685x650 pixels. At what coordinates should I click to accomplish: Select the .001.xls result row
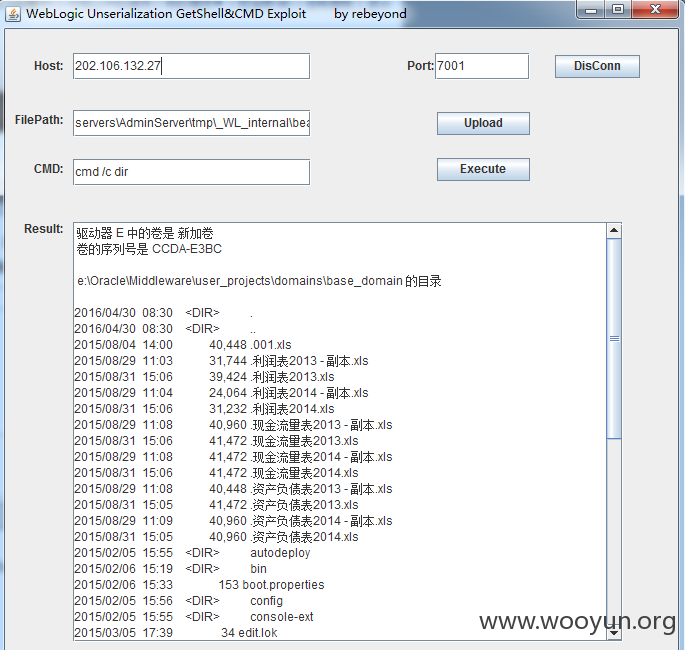point(183,345)
